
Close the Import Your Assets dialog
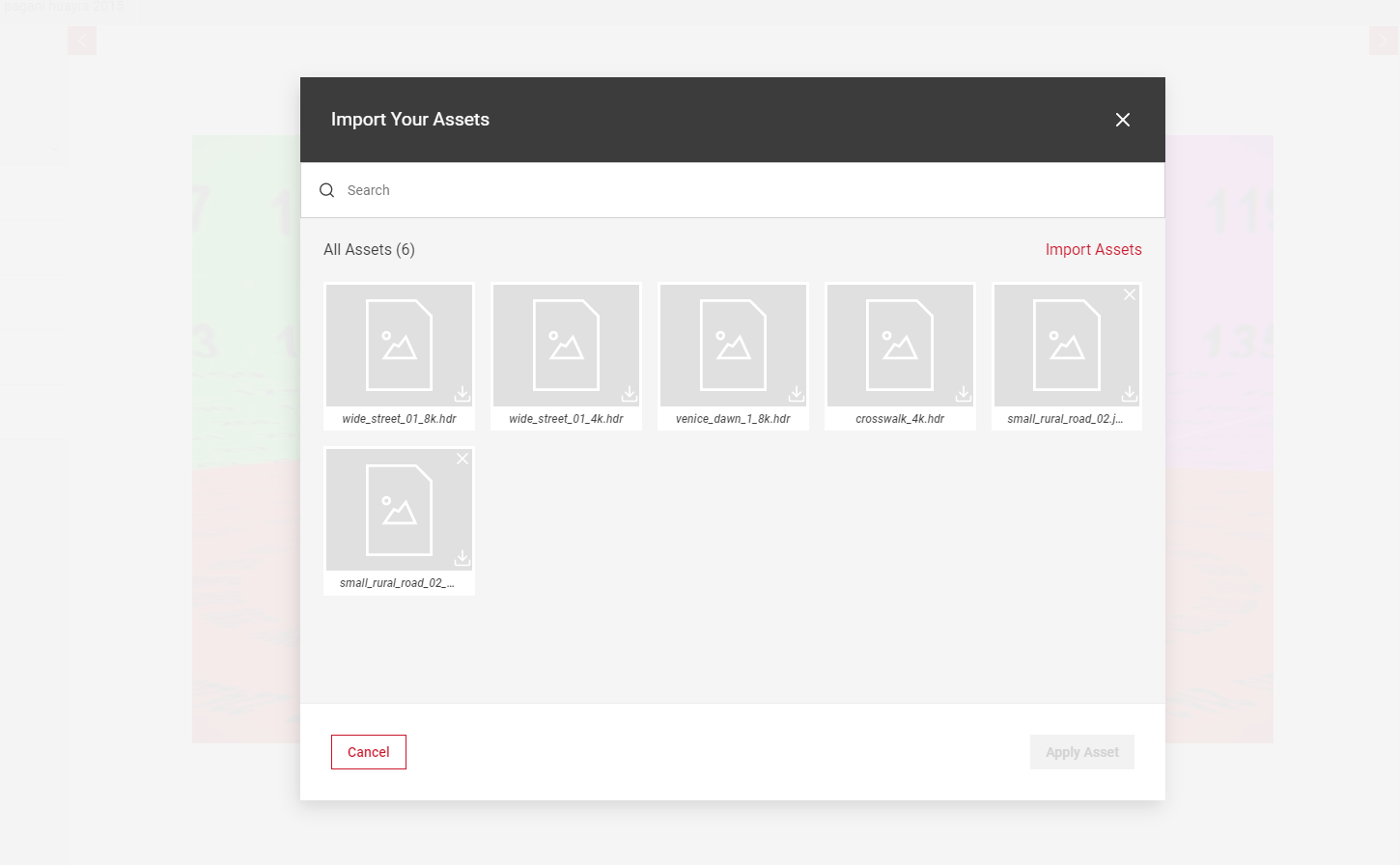click(1122, 120)
